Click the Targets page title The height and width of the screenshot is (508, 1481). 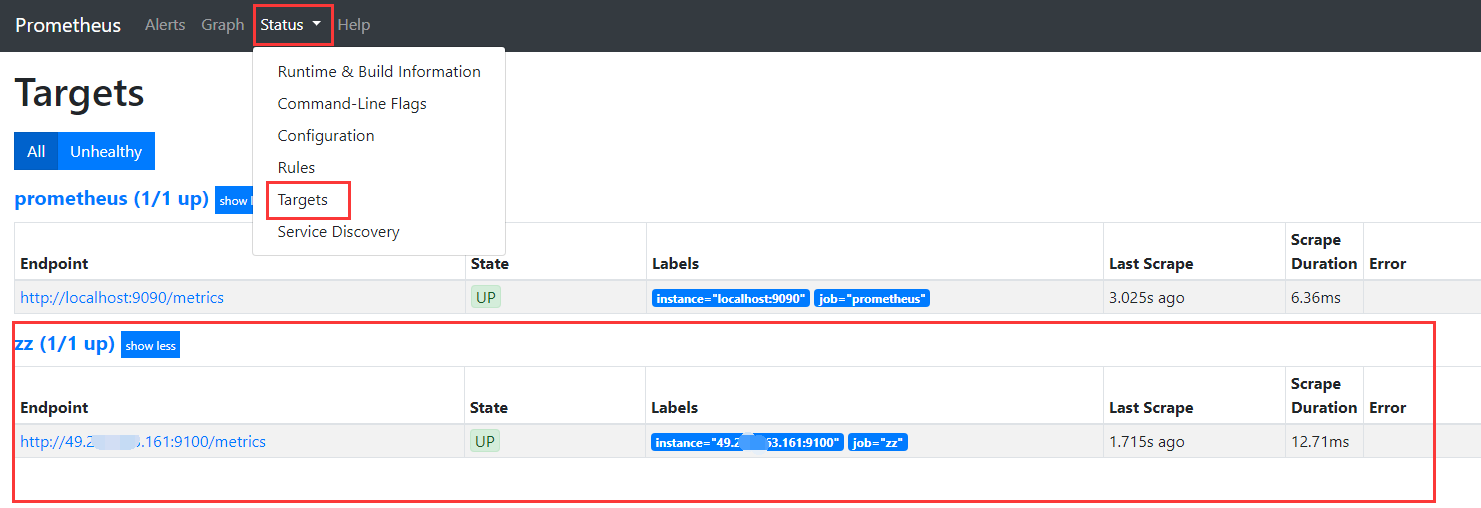coord(79,94)
